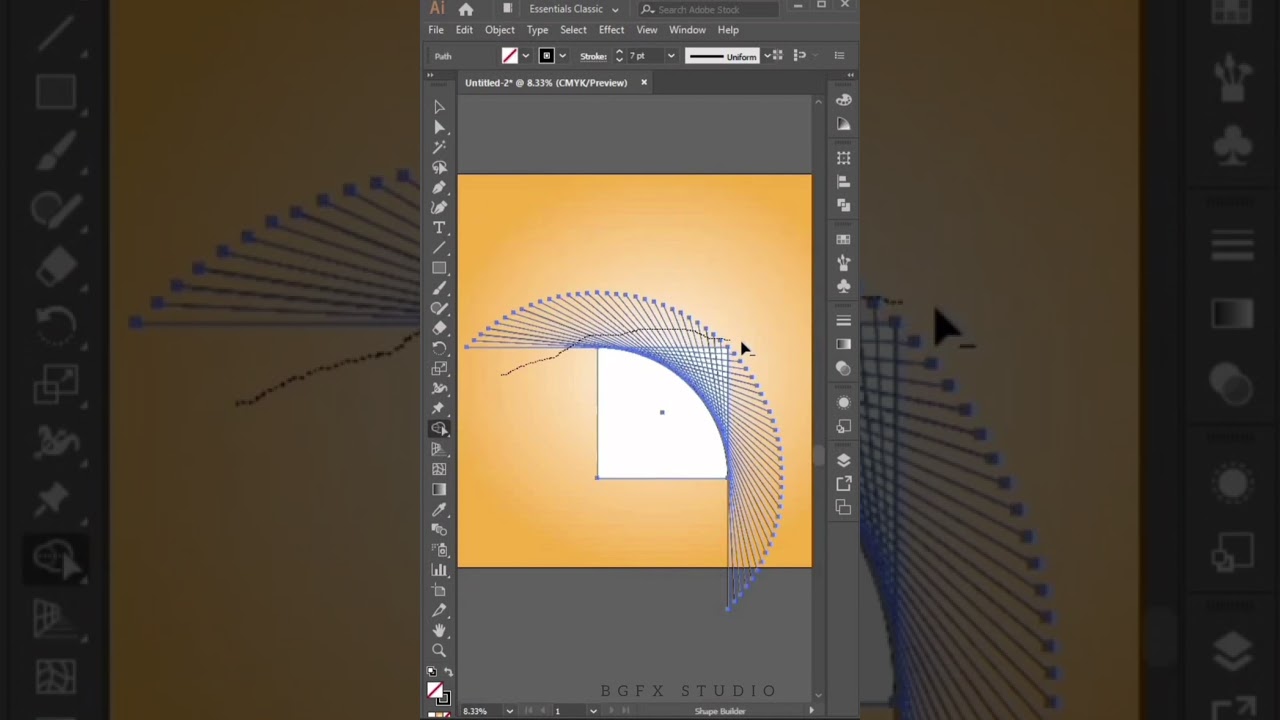Click the Stroke label link

593,56
